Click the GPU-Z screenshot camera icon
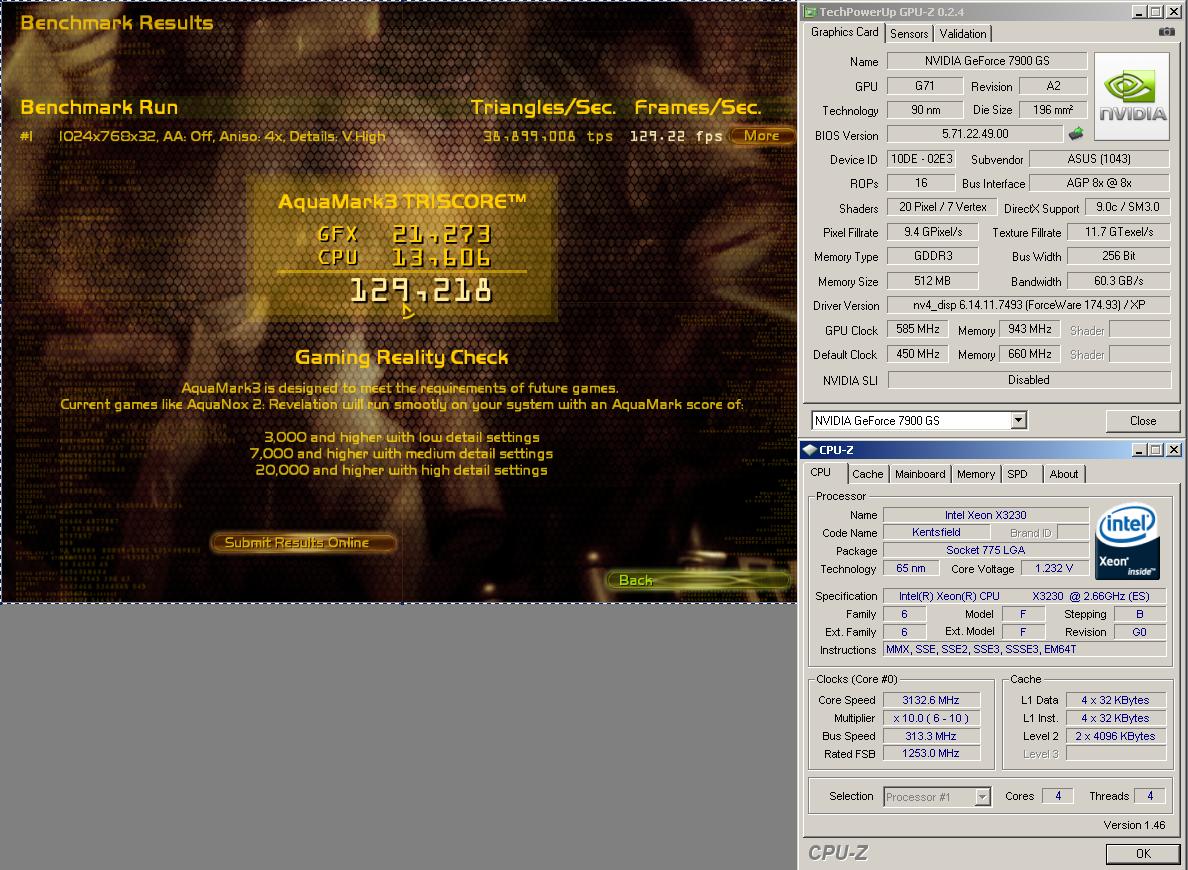 [x=1167, y=32]
